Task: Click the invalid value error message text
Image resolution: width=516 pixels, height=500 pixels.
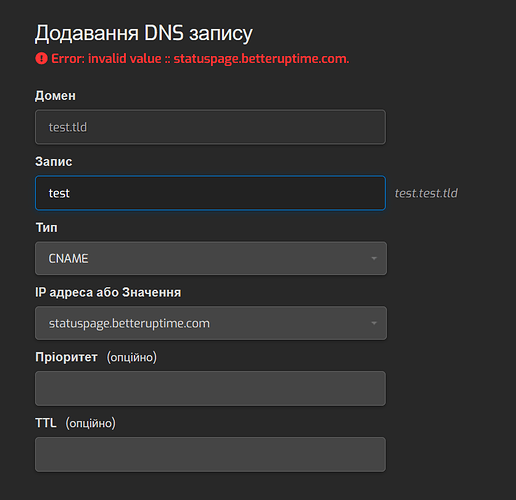Action: click(200, 59)
